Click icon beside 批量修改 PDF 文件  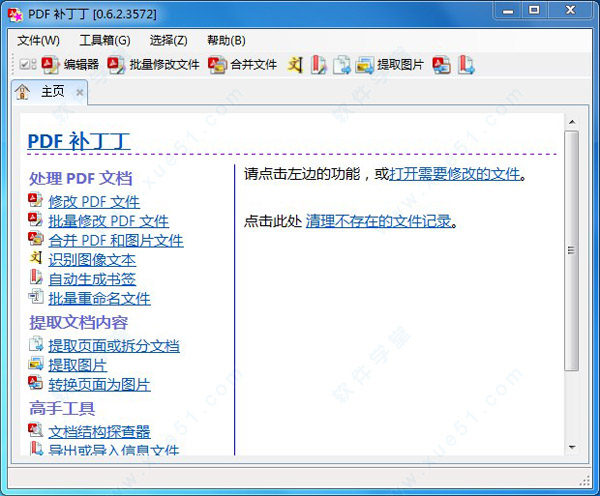coord(36,219)
